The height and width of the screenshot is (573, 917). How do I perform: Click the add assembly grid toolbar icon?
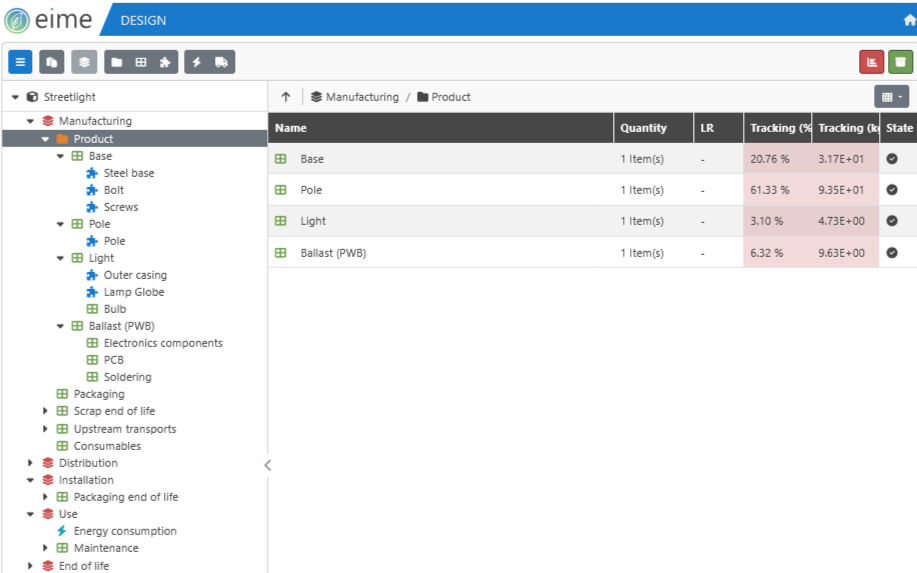[x=141, y=62]
